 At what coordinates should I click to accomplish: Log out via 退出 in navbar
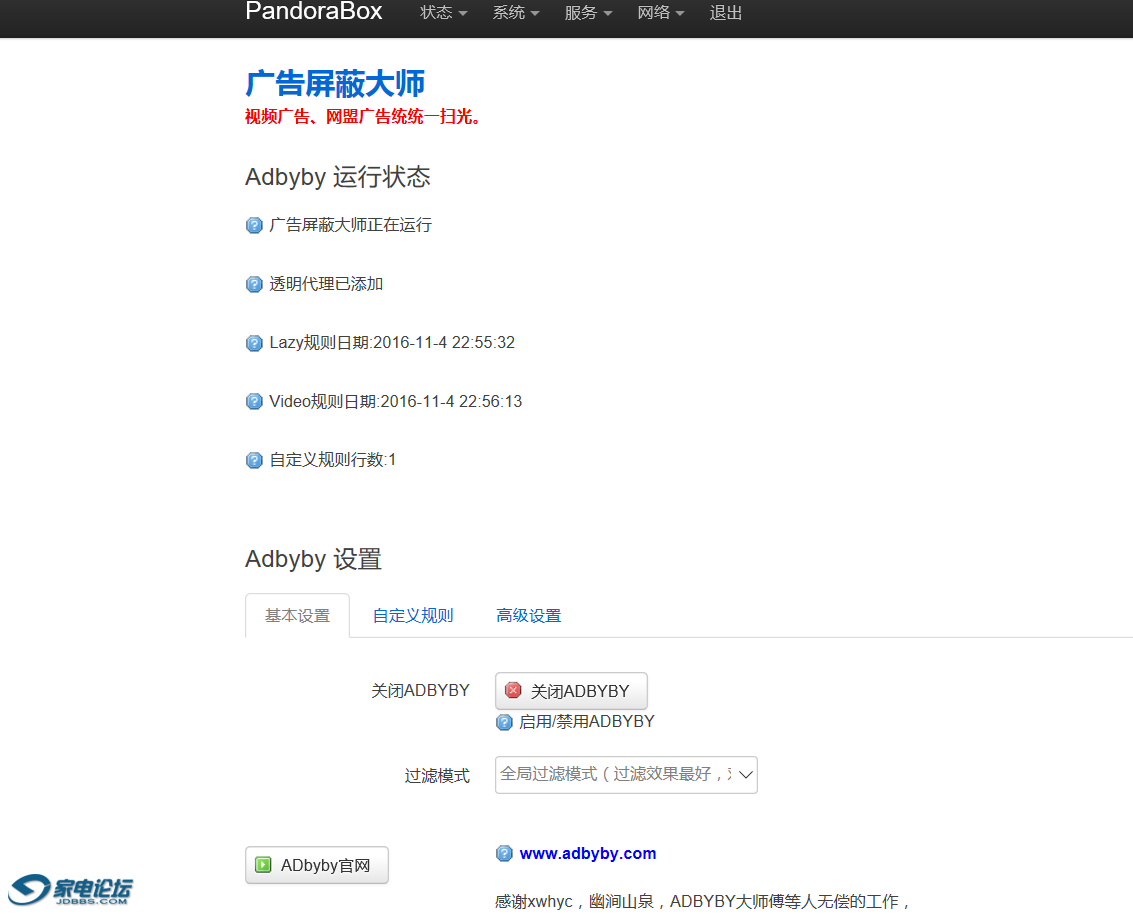(x=725, y=13)
